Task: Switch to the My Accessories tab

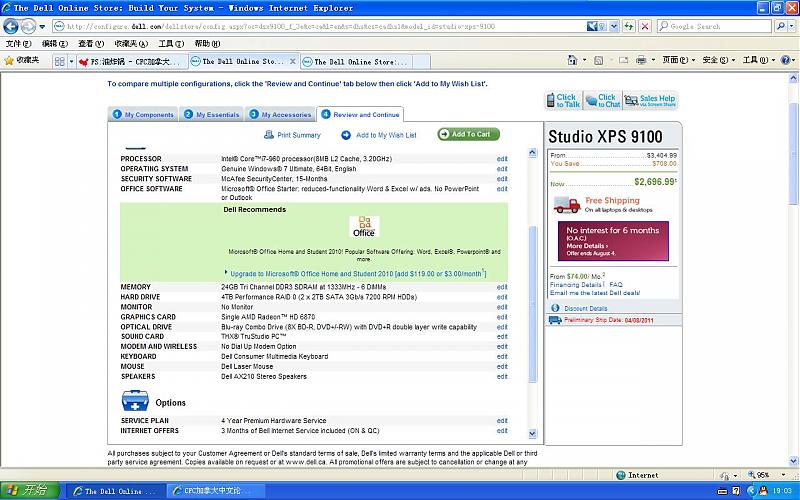Action: coord(280,114)
